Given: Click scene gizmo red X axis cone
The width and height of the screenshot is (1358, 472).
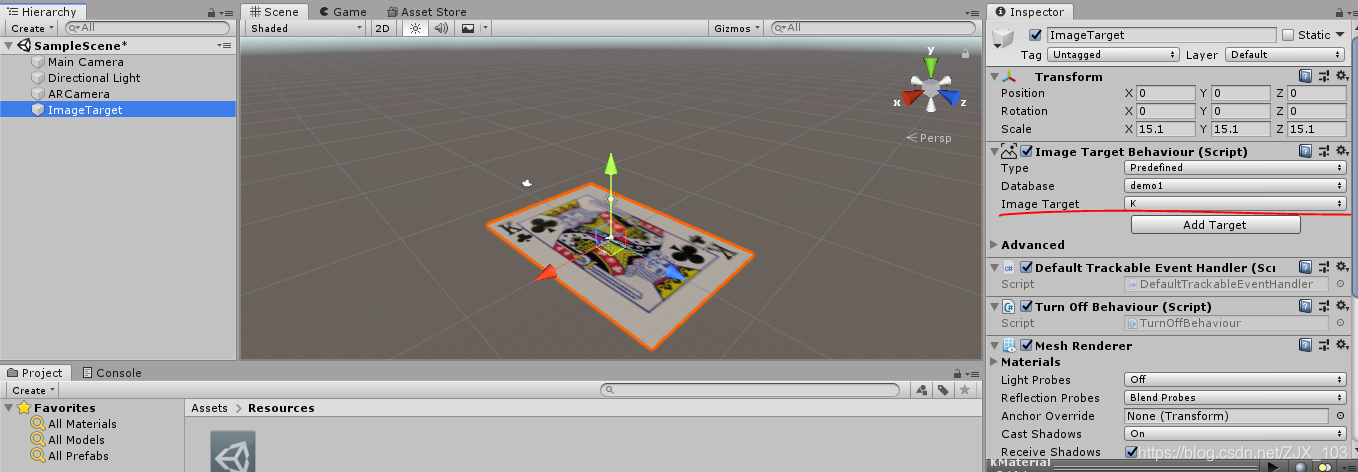Looking at the screenshot, I should click(x=909, y=100).
